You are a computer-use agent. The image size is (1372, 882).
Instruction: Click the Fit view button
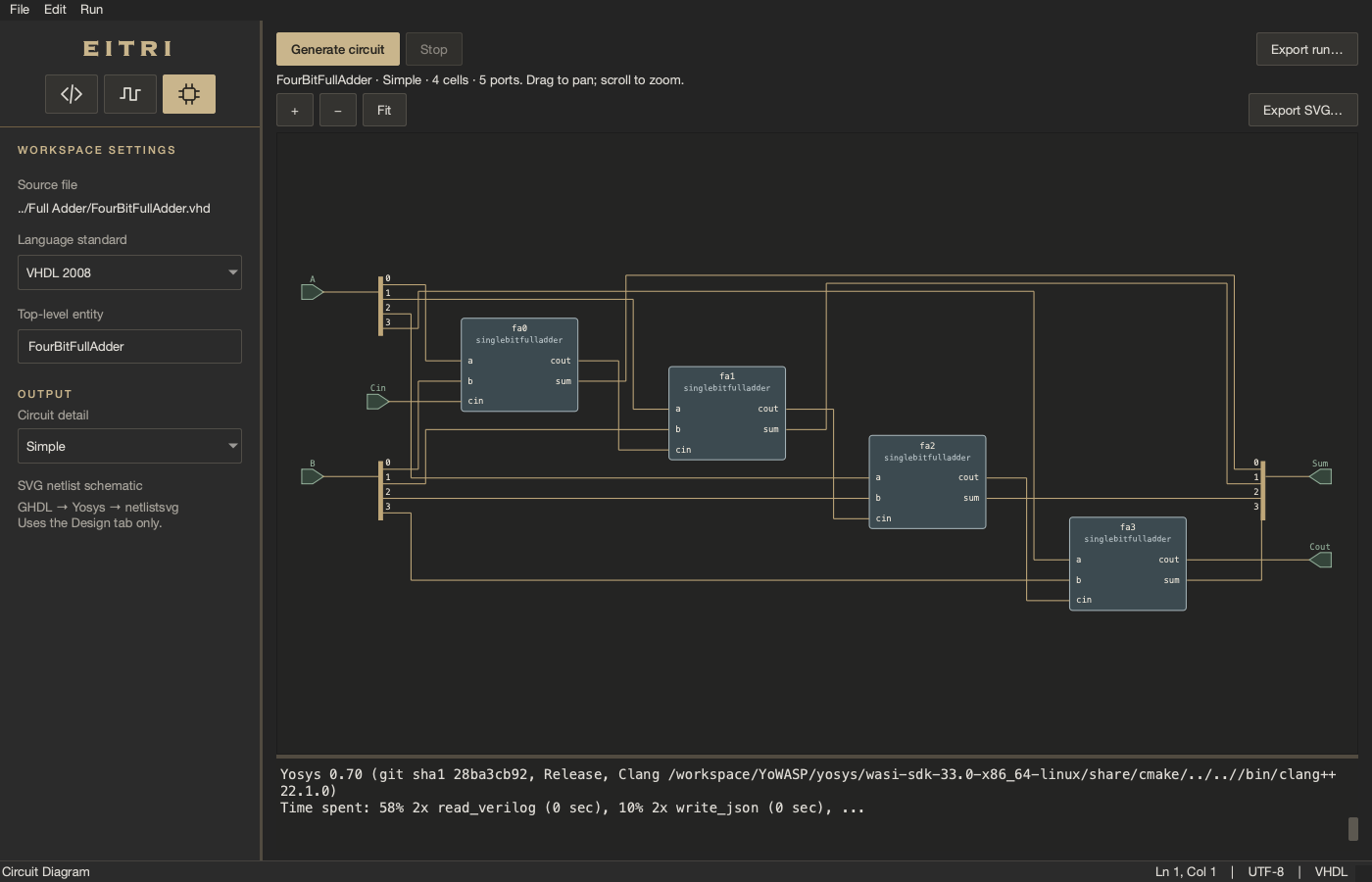384,110
